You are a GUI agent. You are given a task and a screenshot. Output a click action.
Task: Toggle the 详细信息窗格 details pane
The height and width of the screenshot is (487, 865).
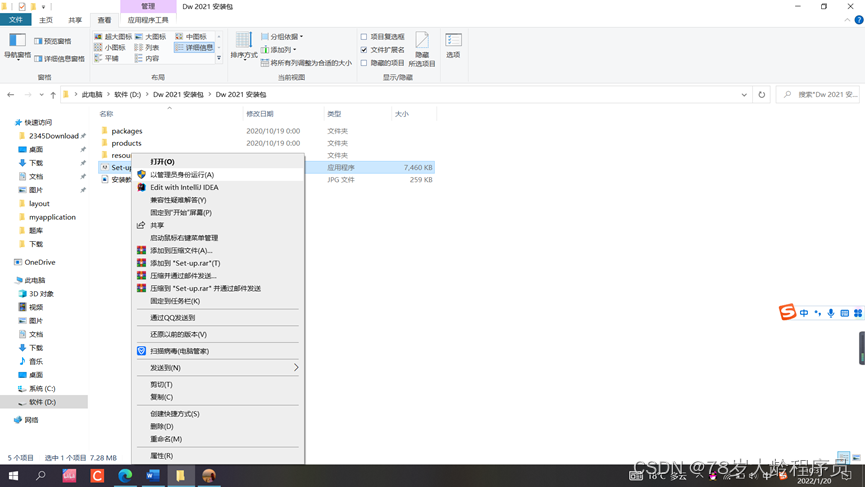pos(59,58)
